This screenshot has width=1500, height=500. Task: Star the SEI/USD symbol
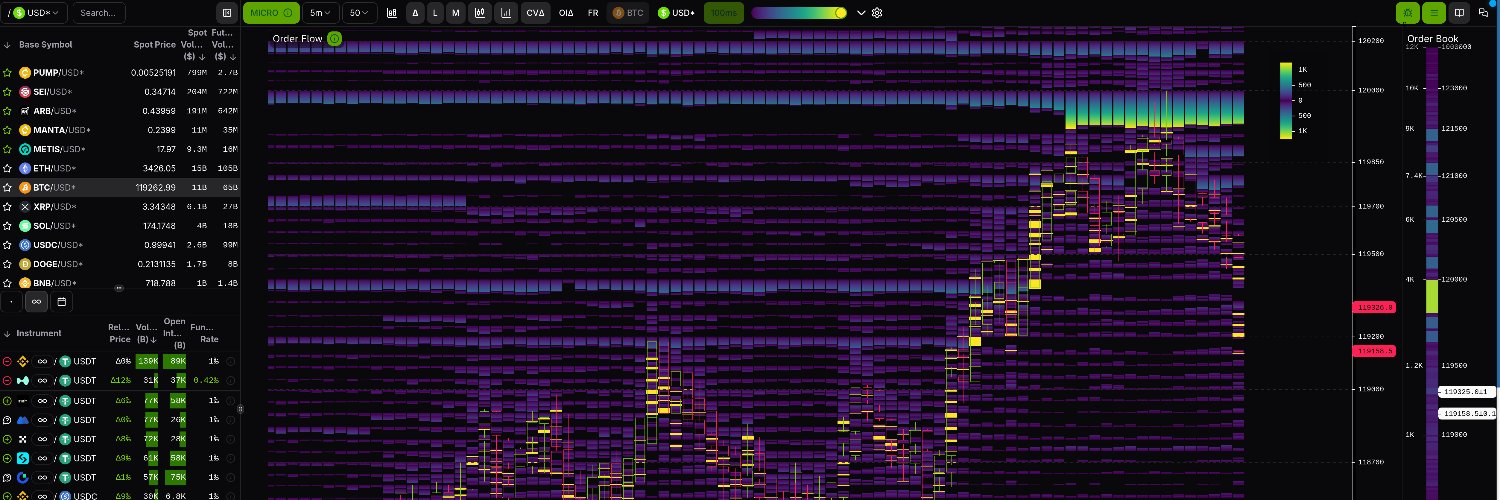[8, 92]
